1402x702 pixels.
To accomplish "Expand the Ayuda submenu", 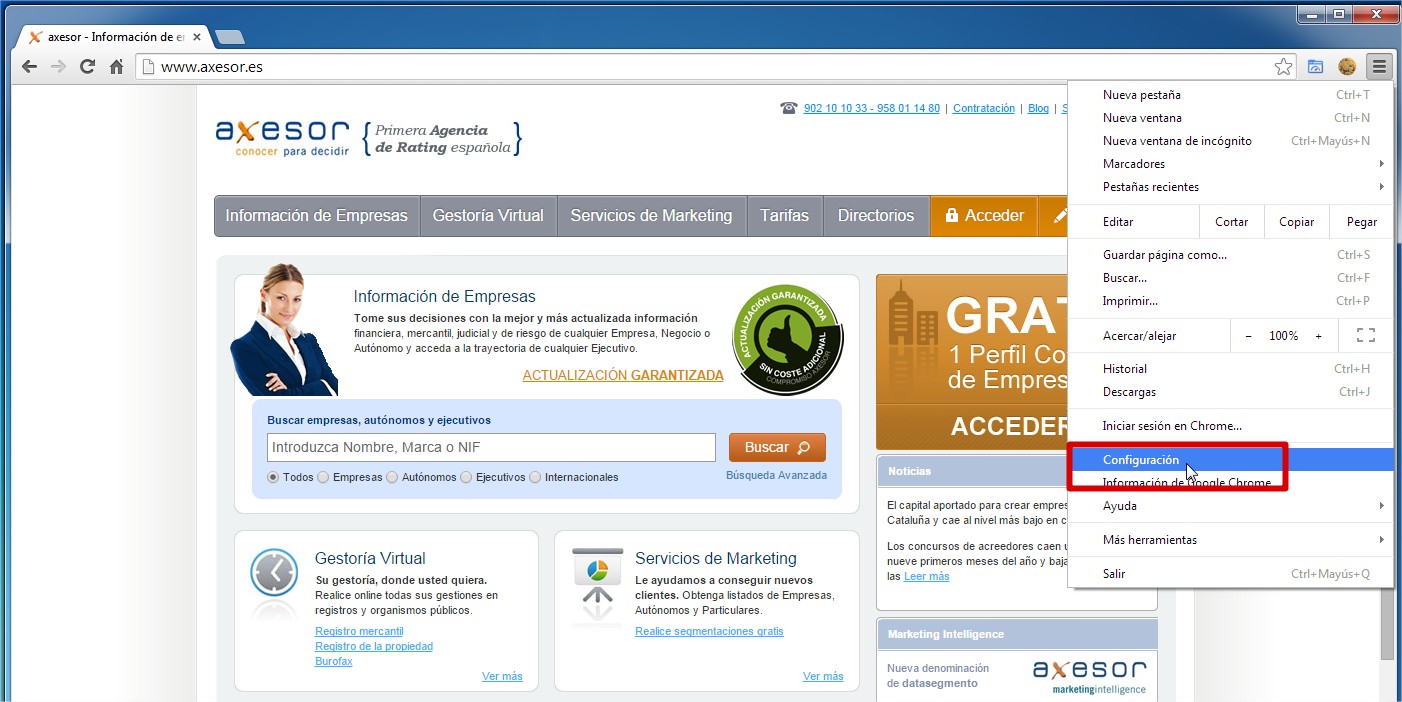I will click(1231, 506).
